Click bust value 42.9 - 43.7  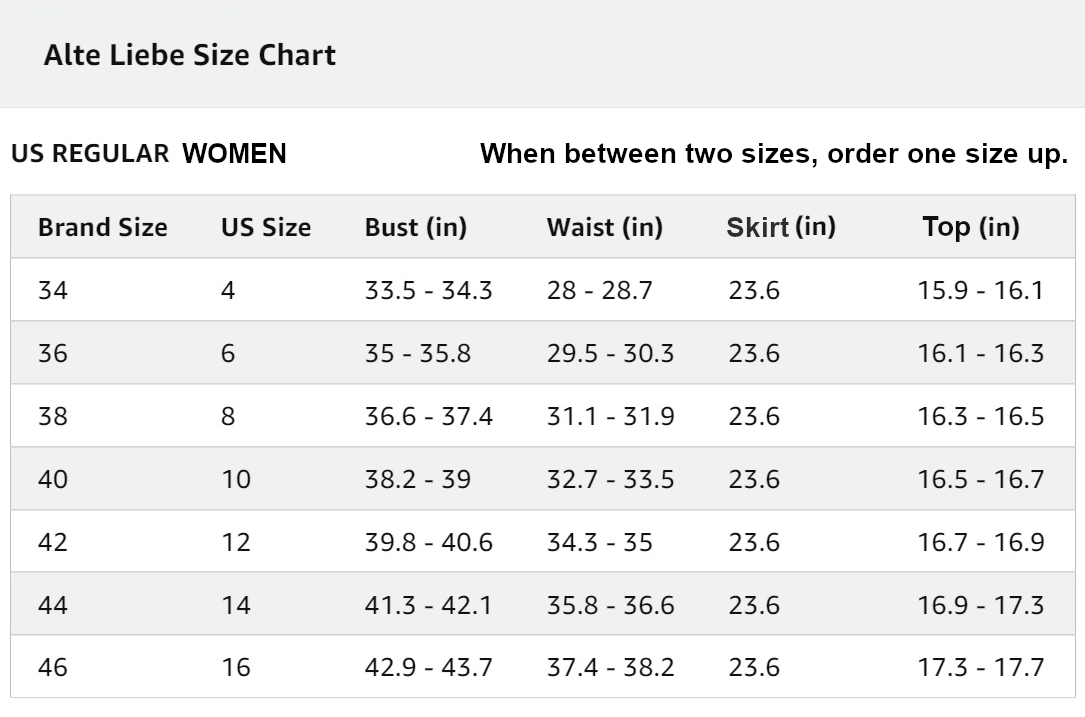(x=429, y=667)
